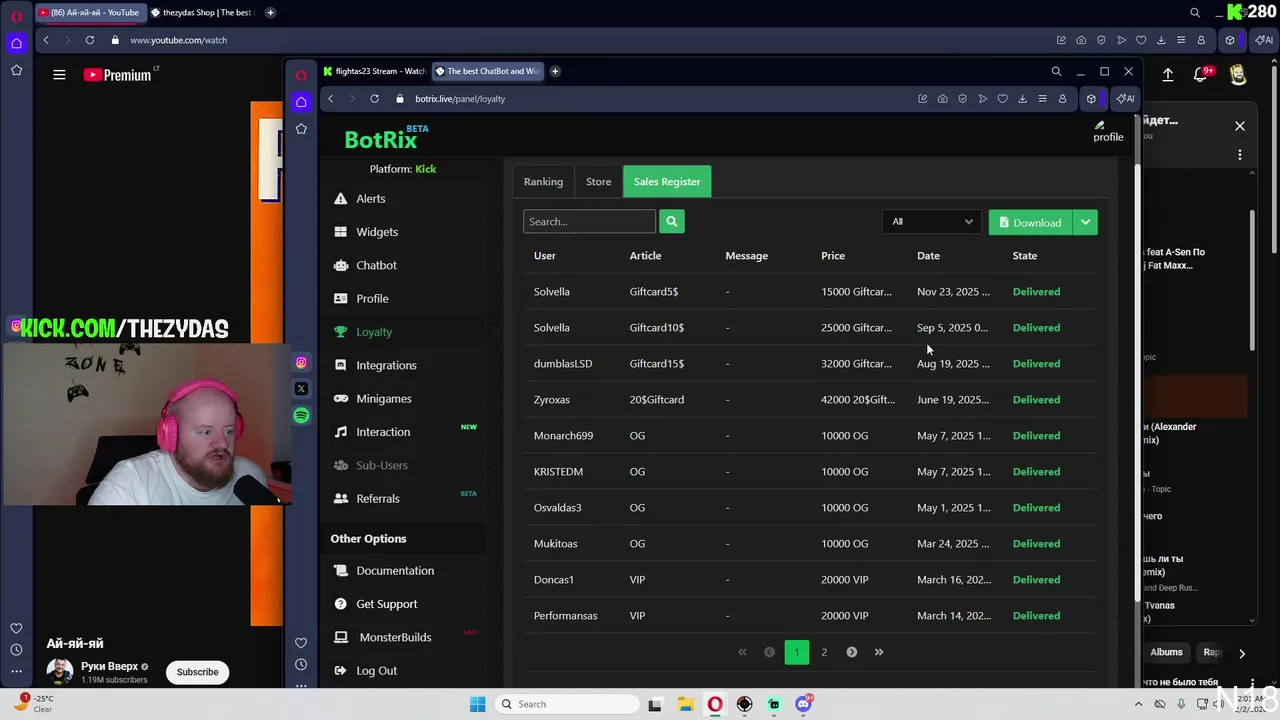1280x720 pixels.
Task: Click the Price column header
Action: pyautogui.click(x=833, y=256)
